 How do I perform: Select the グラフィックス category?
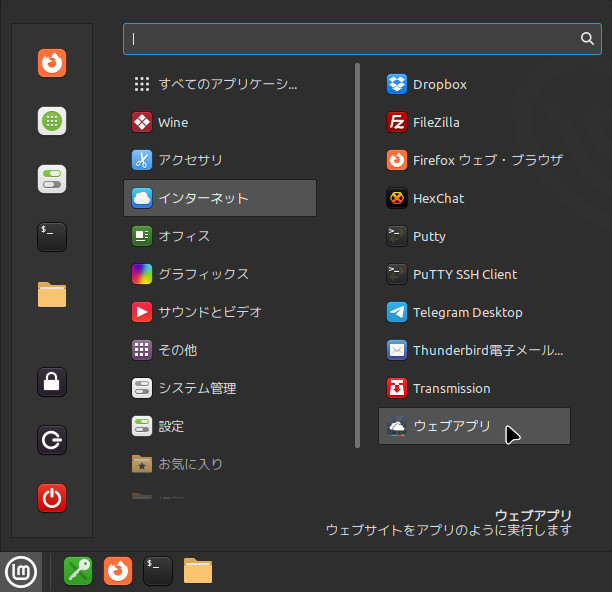pos(220,274)
